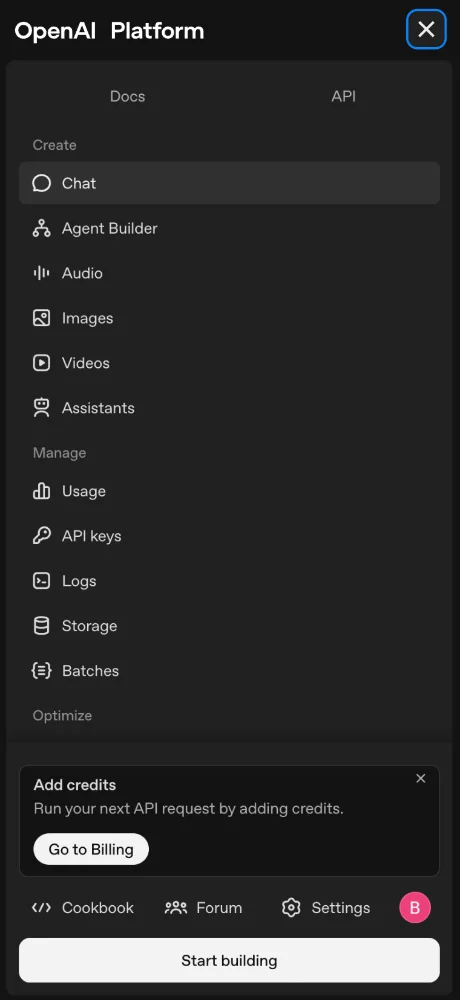The height and width of the screenshot is (1000, 460).
Task: Visit the Forum link
Action: point(204,908)
